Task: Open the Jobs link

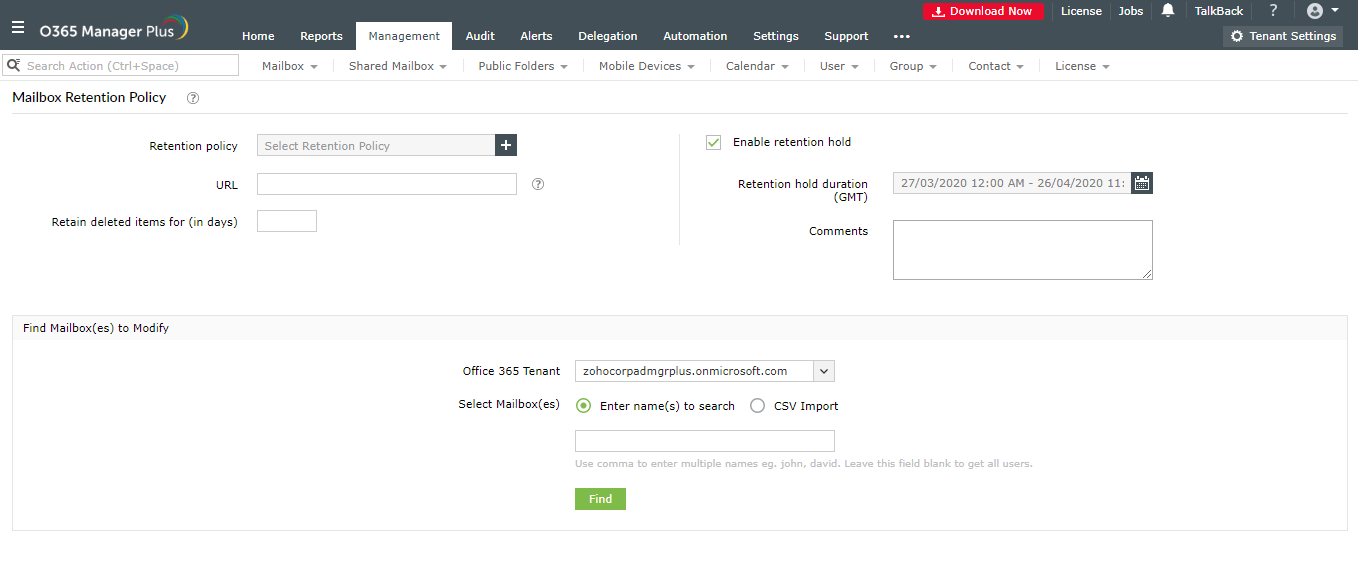Action: (x=1131, y=11)
